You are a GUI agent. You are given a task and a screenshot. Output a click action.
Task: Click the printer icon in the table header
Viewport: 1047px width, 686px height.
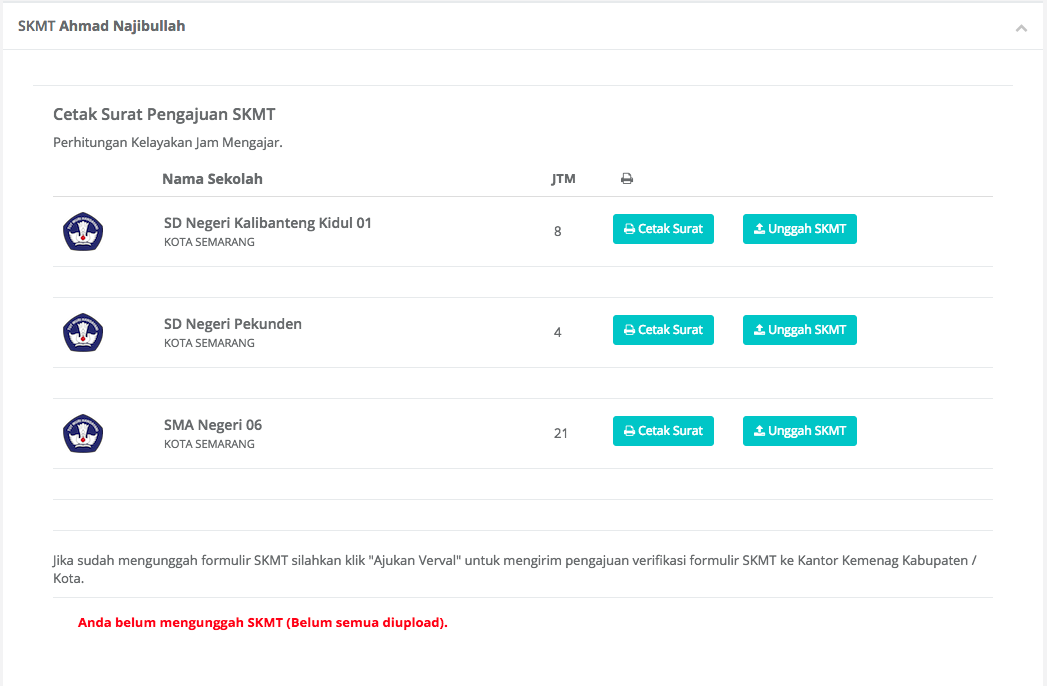[x=626, y=177]
